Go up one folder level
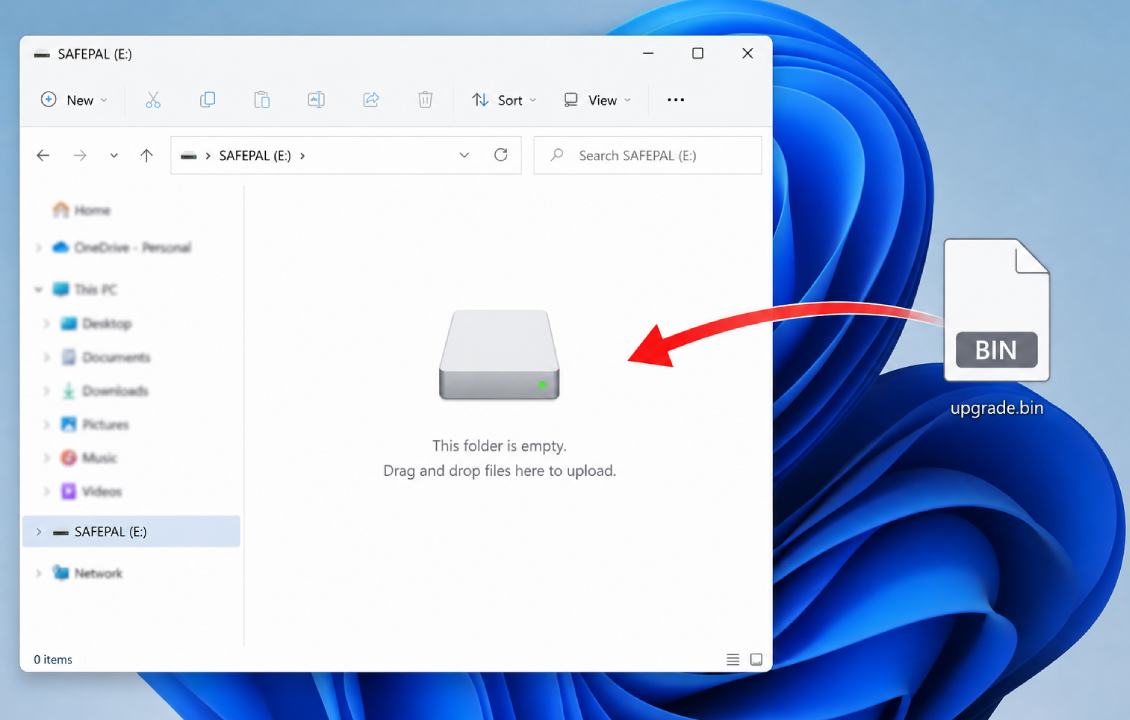Image resolution: width=1130 pixels, height=720 pixels. 146,155
